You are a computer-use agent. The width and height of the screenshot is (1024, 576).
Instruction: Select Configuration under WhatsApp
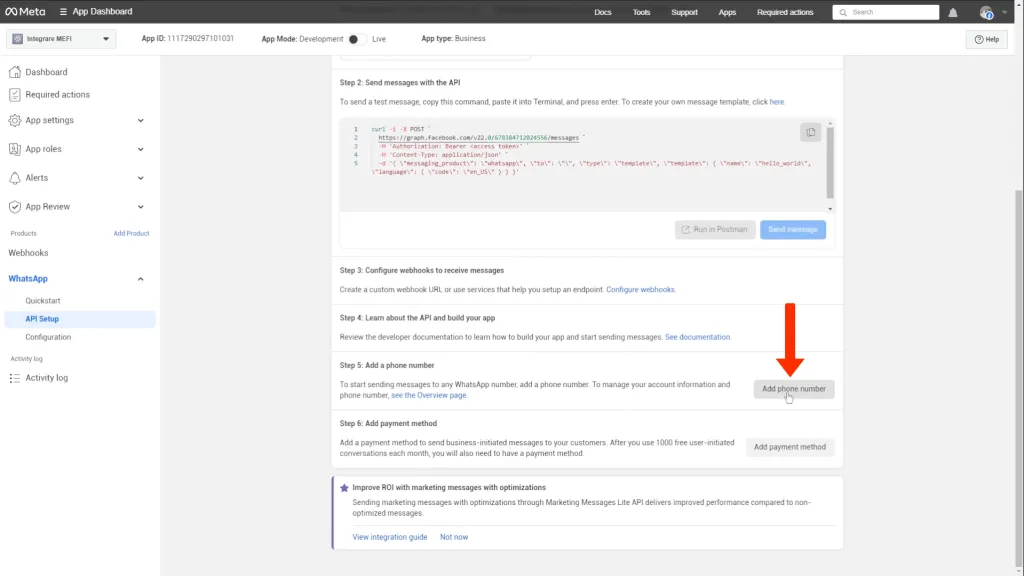(x=48, y=337)
